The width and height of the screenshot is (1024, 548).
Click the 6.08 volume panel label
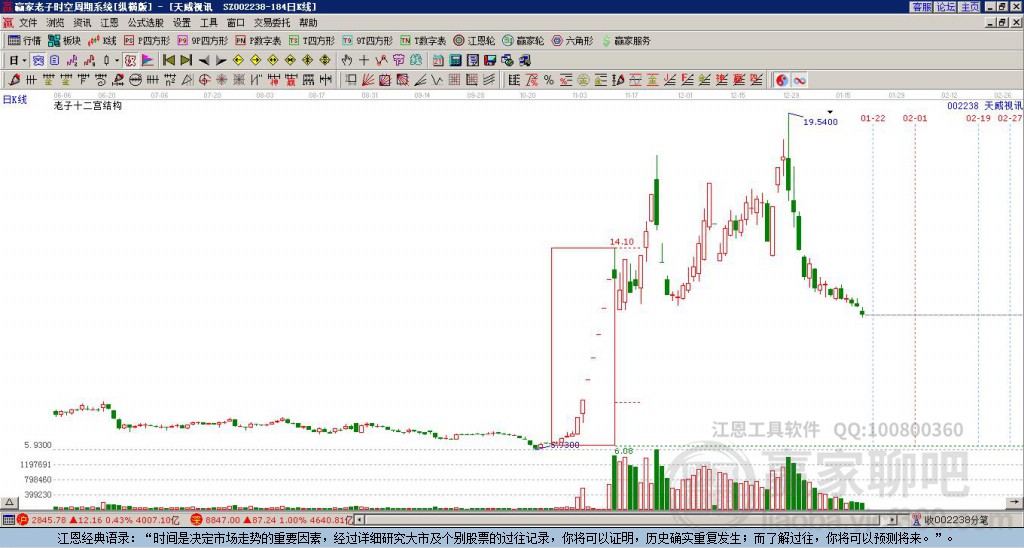[x=624, y=451]
